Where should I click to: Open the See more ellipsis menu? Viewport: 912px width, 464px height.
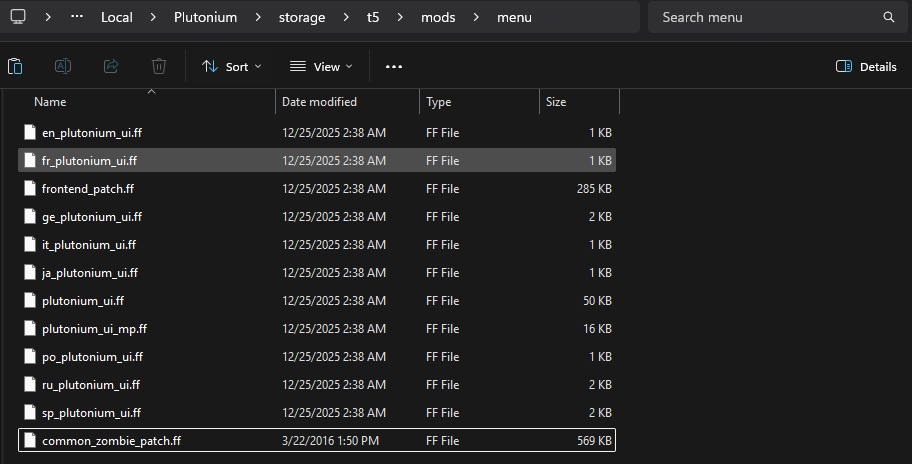pyautogui.click(x=394, y=67)
